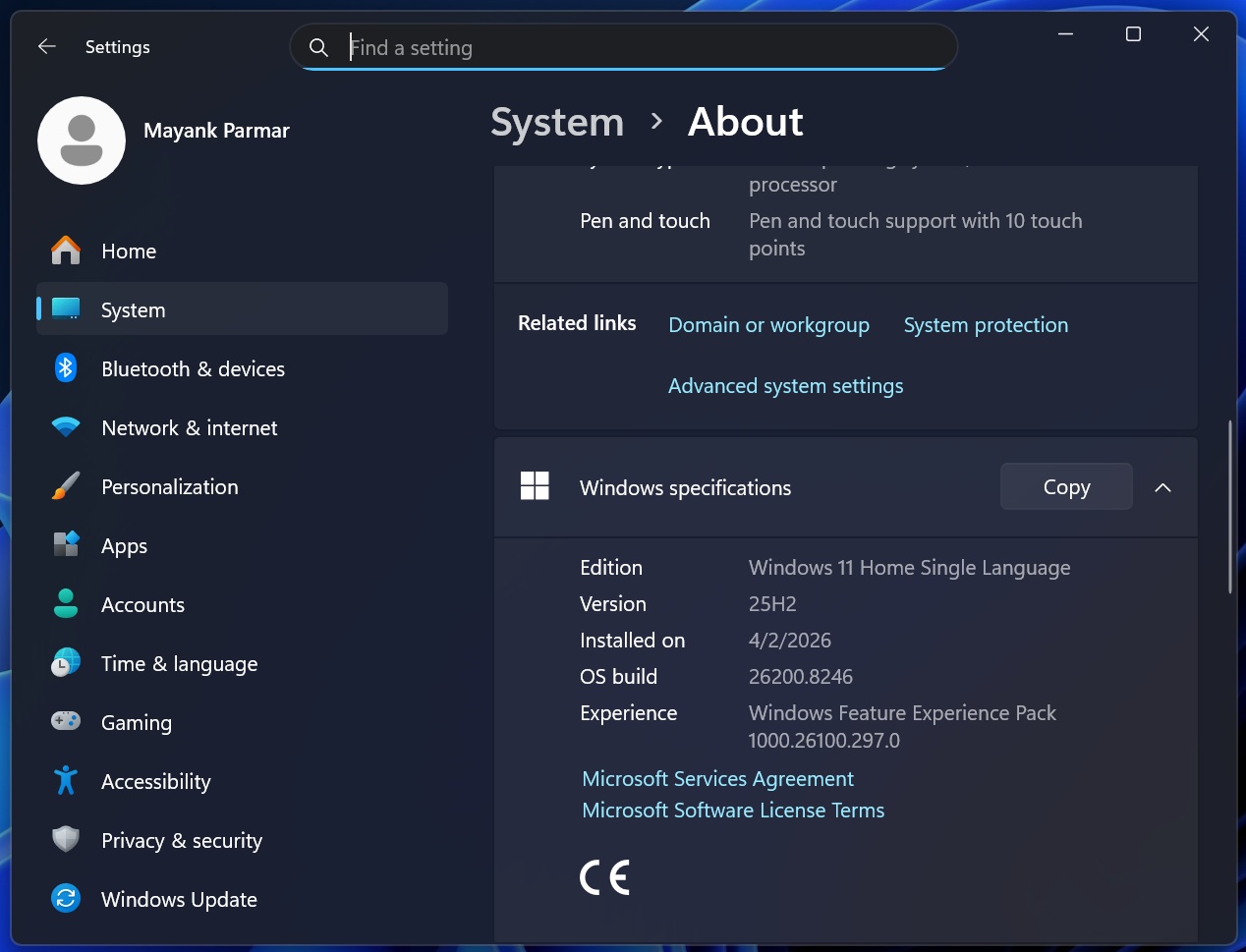Open the Home settings page

click(x=242, y=251)
